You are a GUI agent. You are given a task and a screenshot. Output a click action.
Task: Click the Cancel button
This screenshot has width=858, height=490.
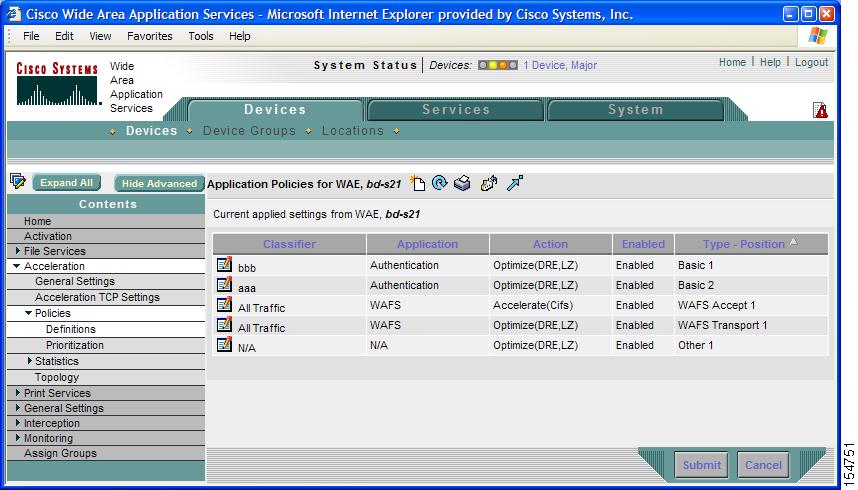pyautogui.click(x=763, y=465)
